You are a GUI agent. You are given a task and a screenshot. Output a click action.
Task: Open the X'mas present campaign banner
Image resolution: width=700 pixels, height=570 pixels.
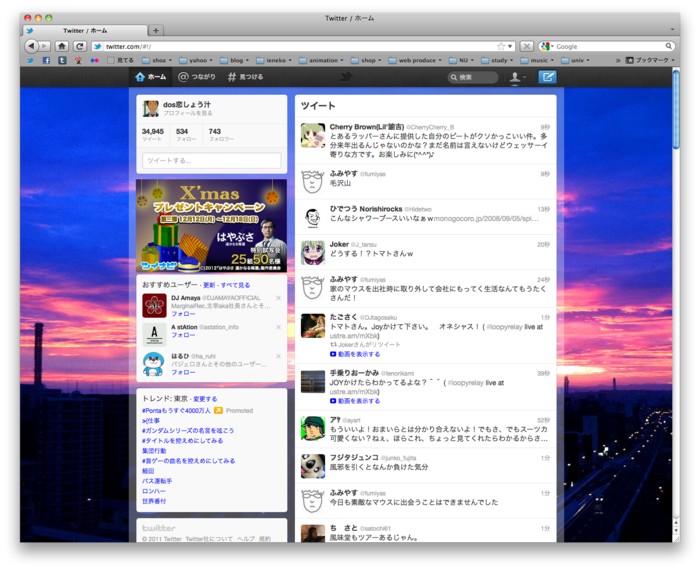coord(212,225)
